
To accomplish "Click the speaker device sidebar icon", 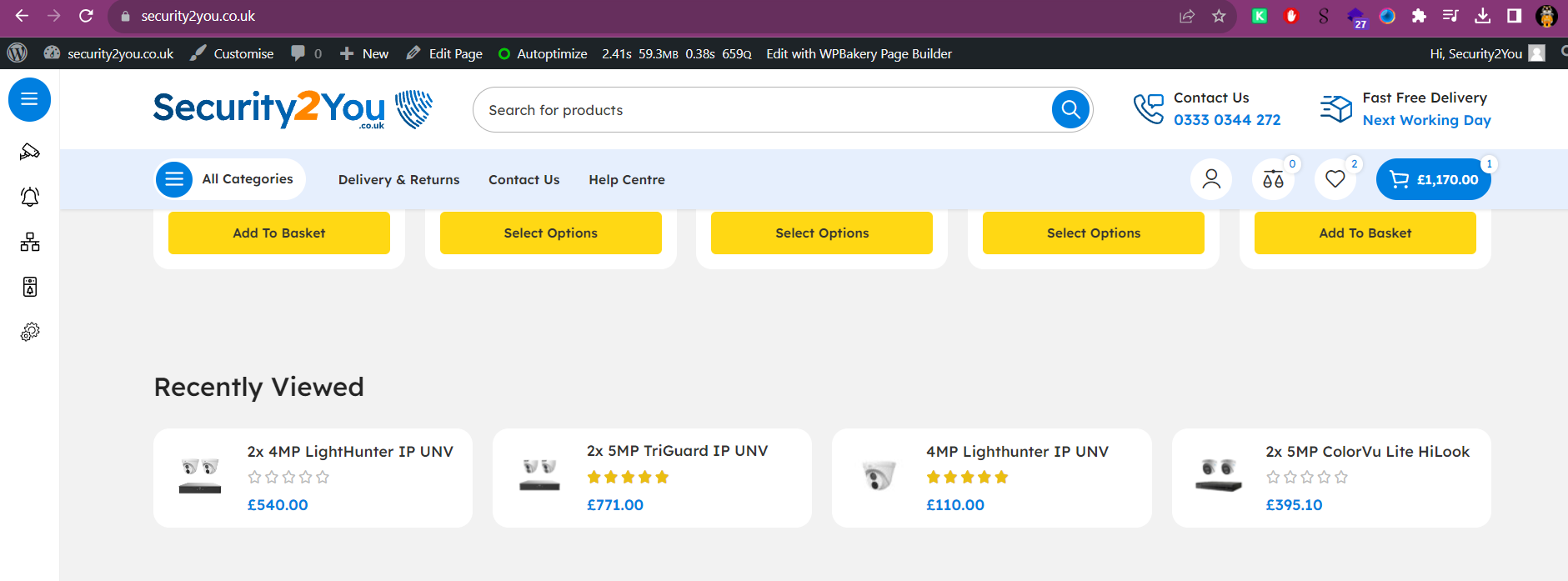I will (30, 287).
